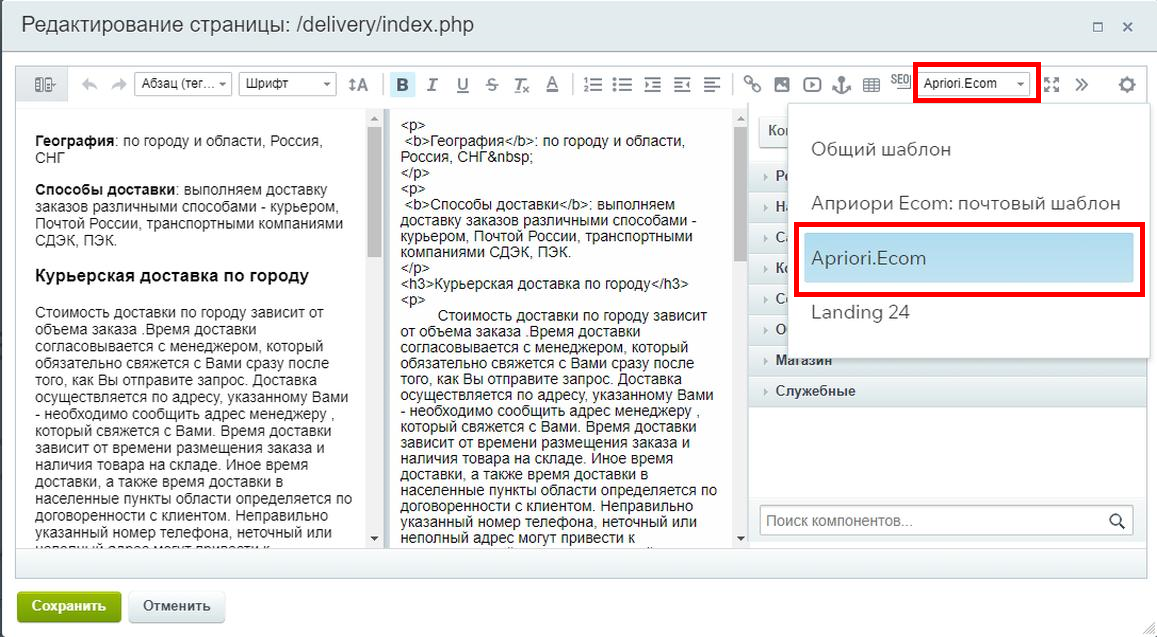Insert a numbered list
This screenshot has width=1157, height=637.
tap(593, 85)
